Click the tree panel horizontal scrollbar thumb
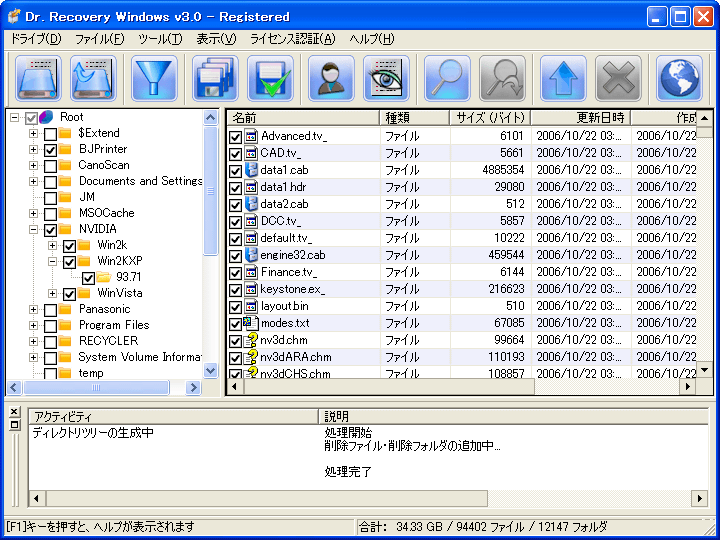 pos(96,388)
